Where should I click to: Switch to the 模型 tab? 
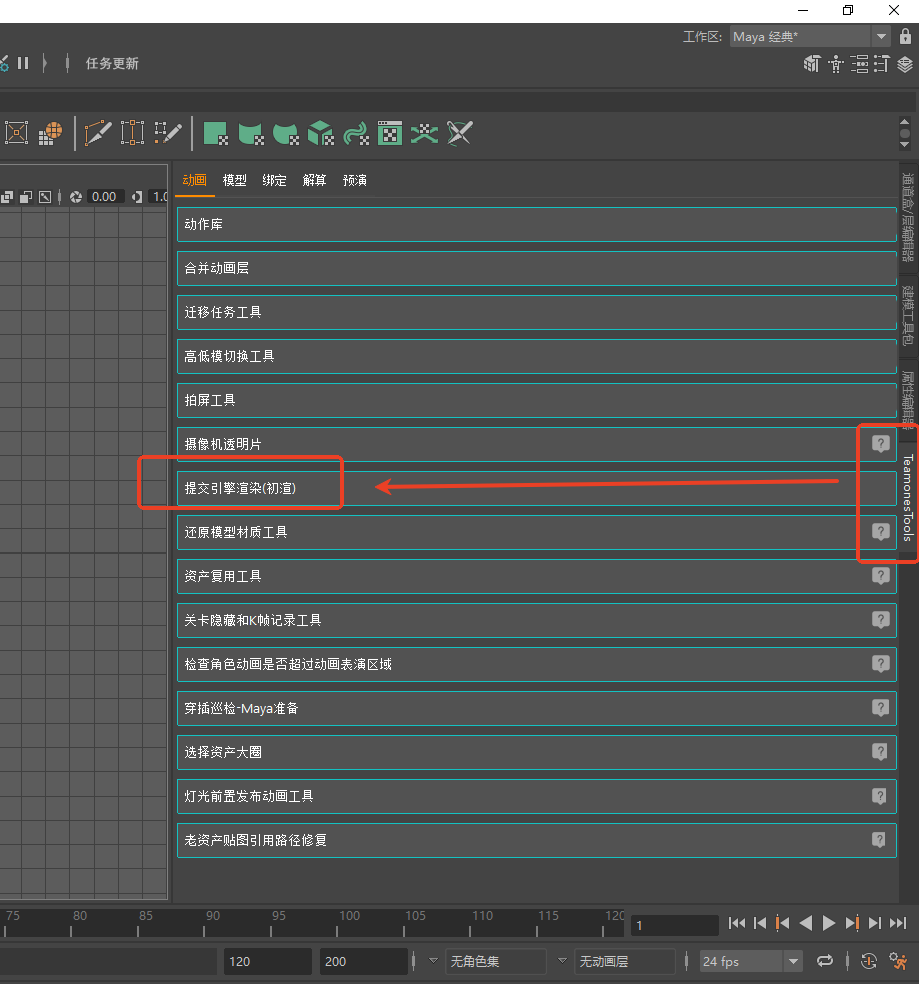point(234,181)
